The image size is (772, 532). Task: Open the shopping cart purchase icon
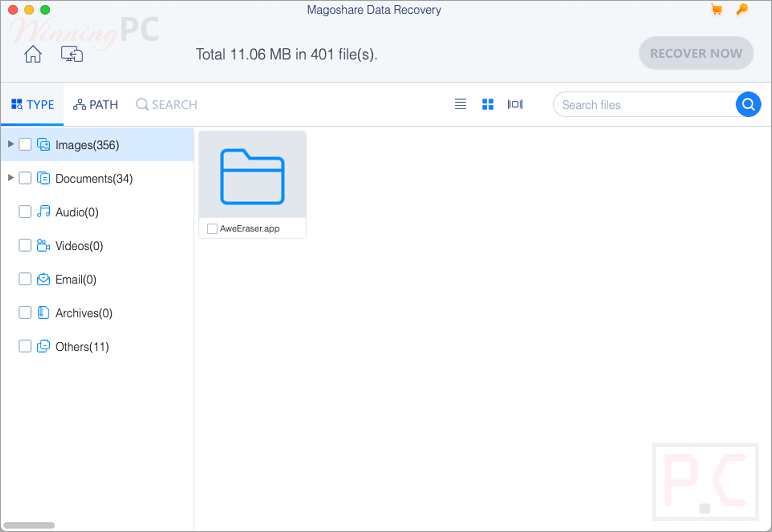716,9
